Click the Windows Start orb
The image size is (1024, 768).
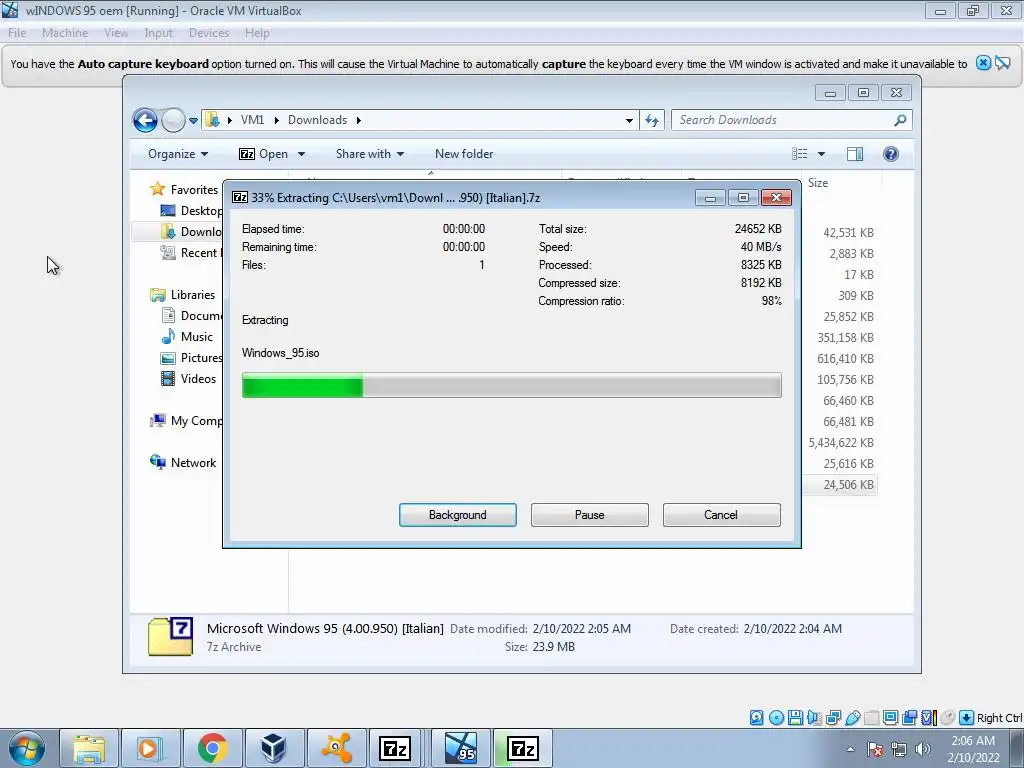pos(26,748)
